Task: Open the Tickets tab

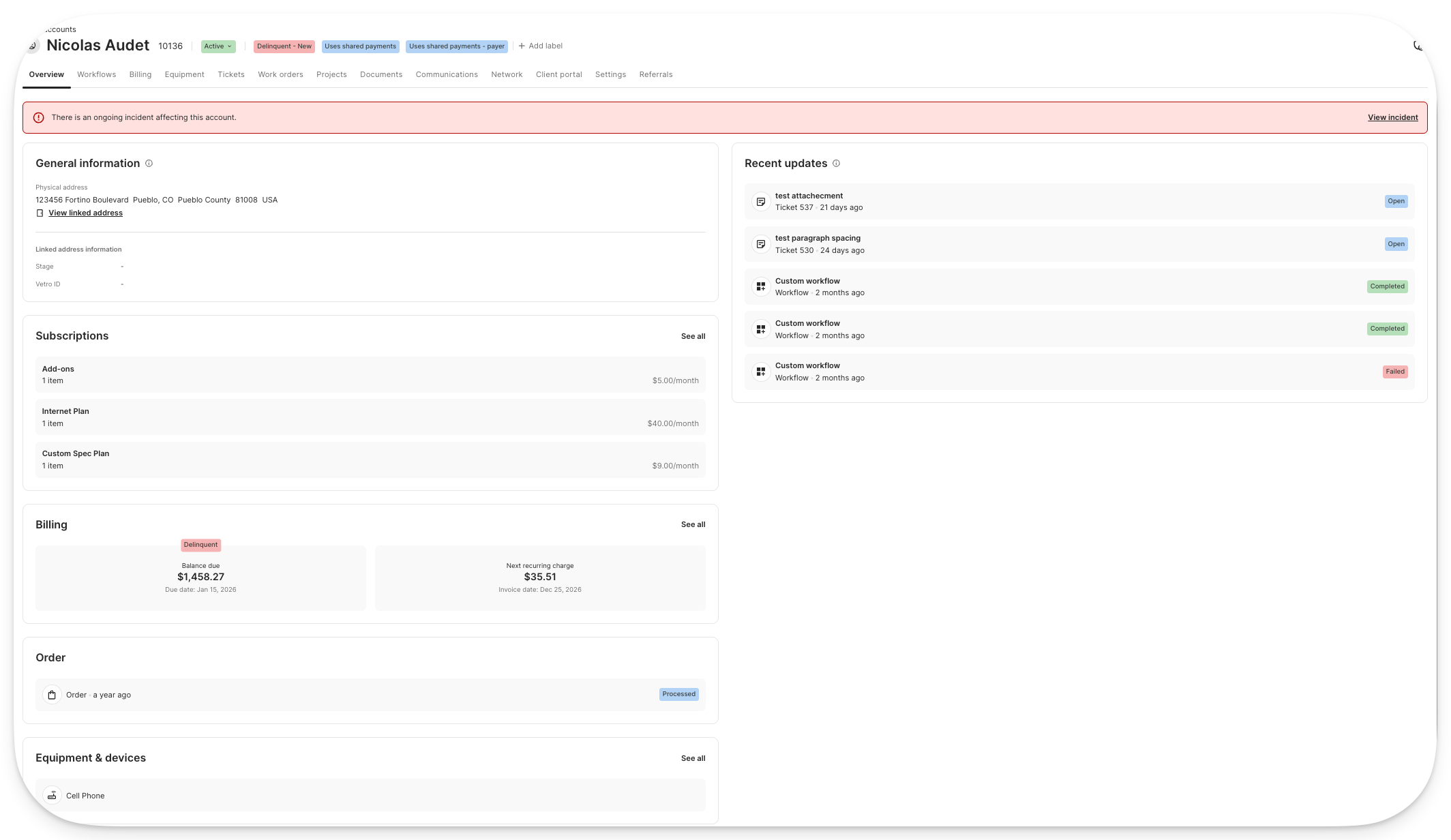Action: point(231,74)
